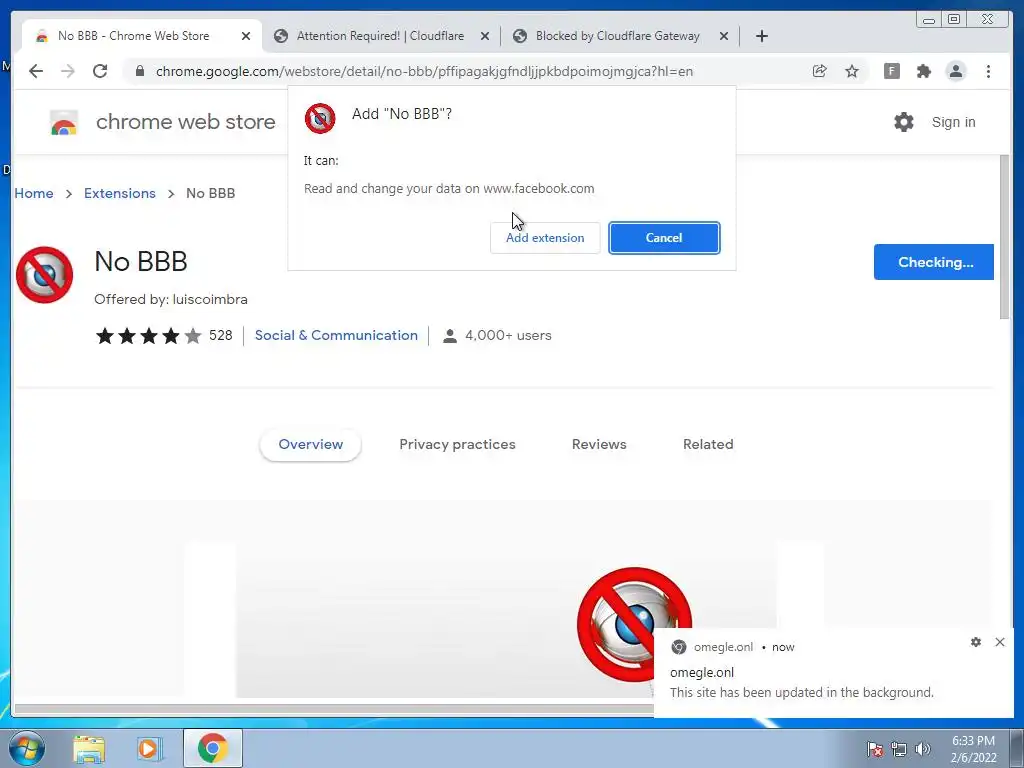The height and width of the screenshot is (768, 1024).
Task: Go to the Extensions breadcrumb
Action: 120,193
